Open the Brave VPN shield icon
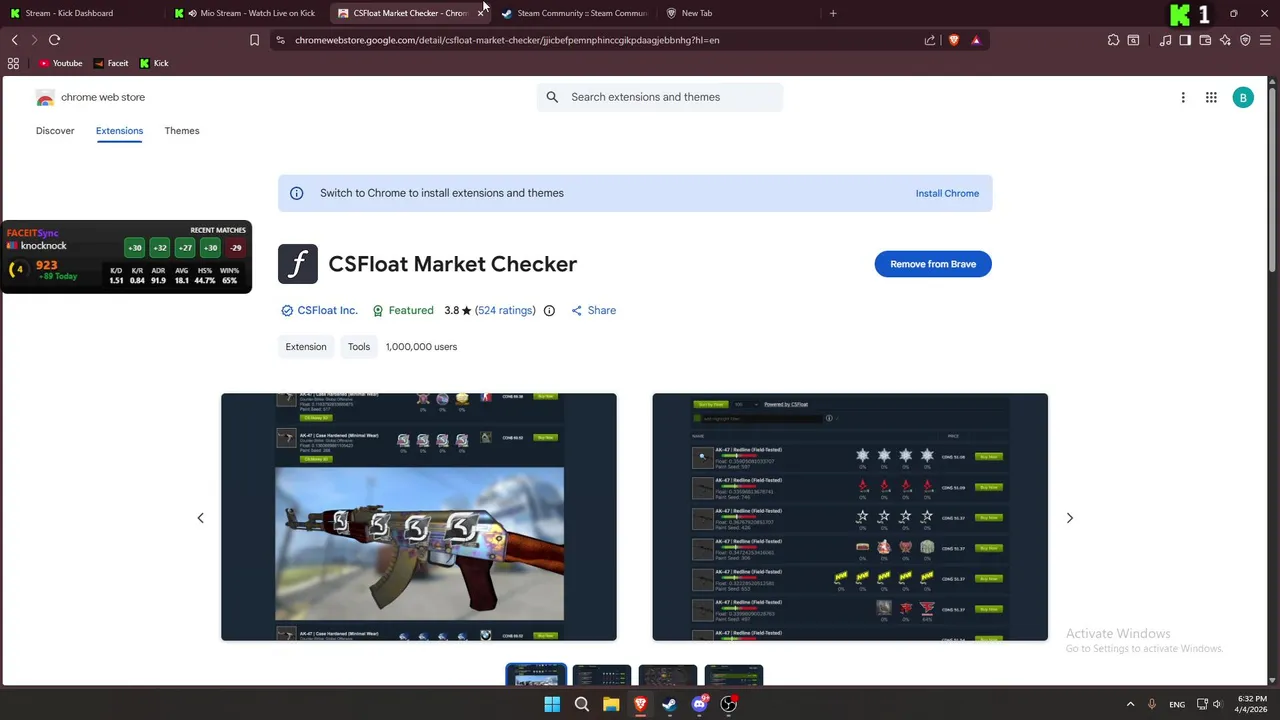Viewport: 1280px width, 720px height. [1245, 40]
